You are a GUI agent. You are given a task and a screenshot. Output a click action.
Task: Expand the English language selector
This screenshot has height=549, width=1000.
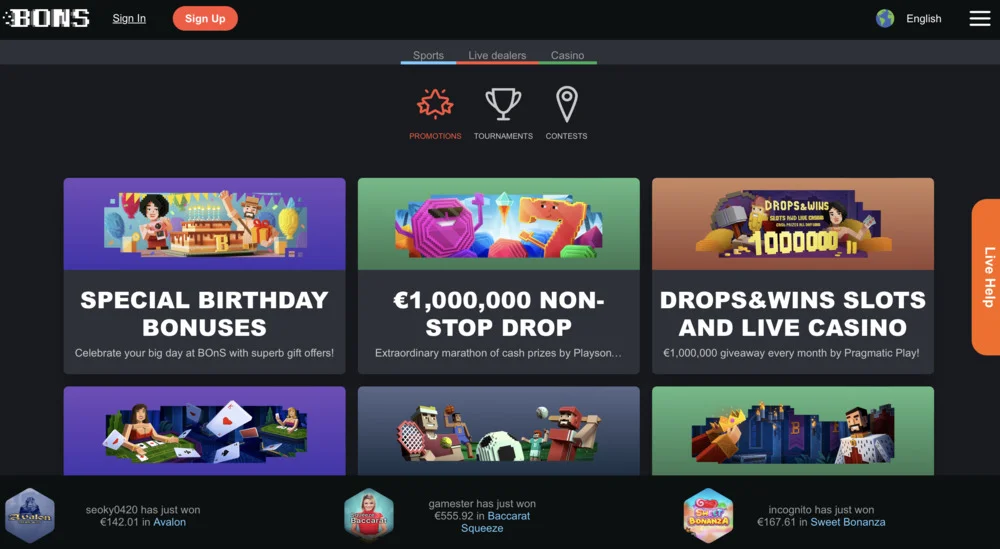[x=923, y=18]
